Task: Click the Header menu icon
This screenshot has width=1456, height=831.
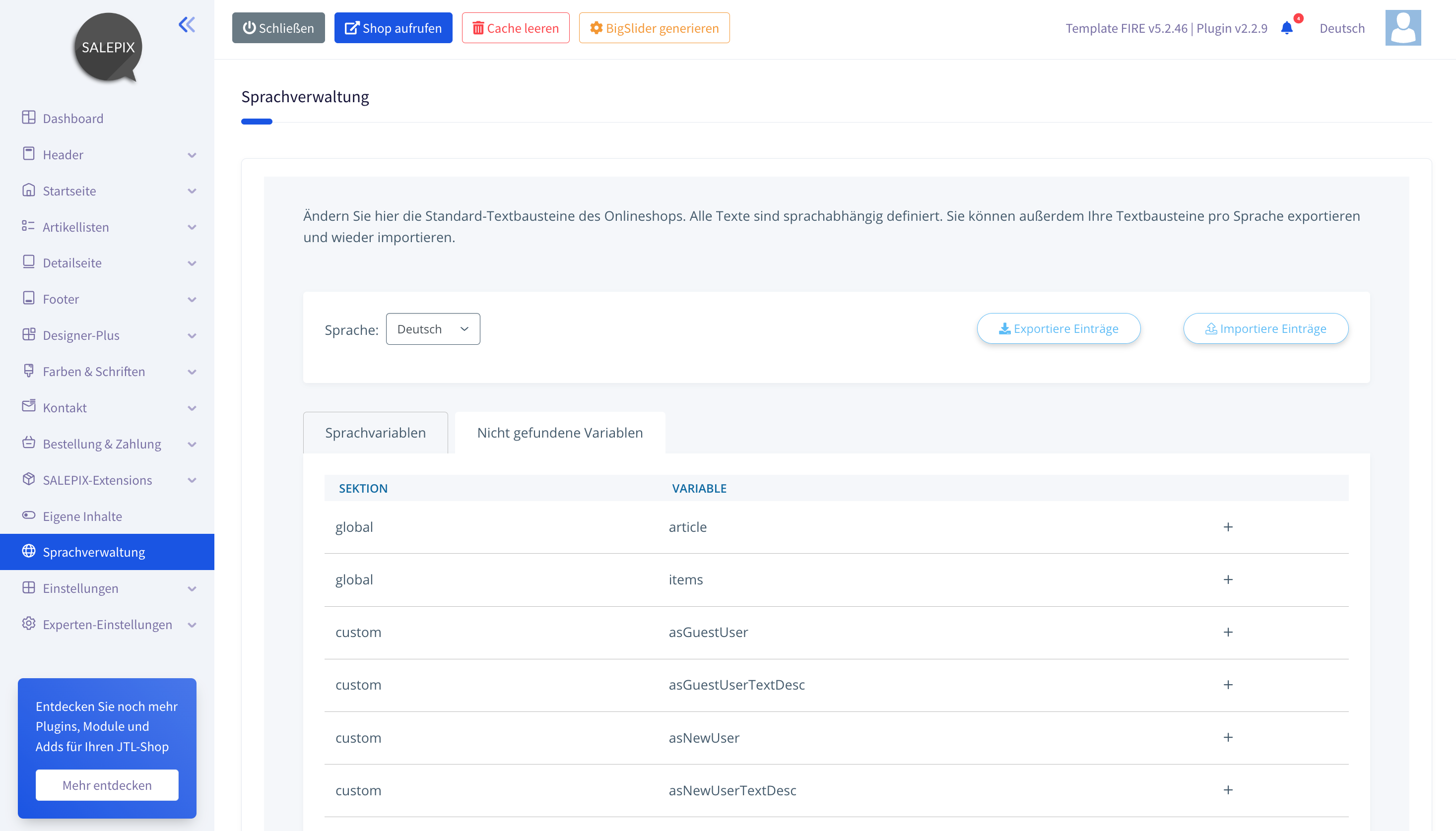Action: [29, 153]
